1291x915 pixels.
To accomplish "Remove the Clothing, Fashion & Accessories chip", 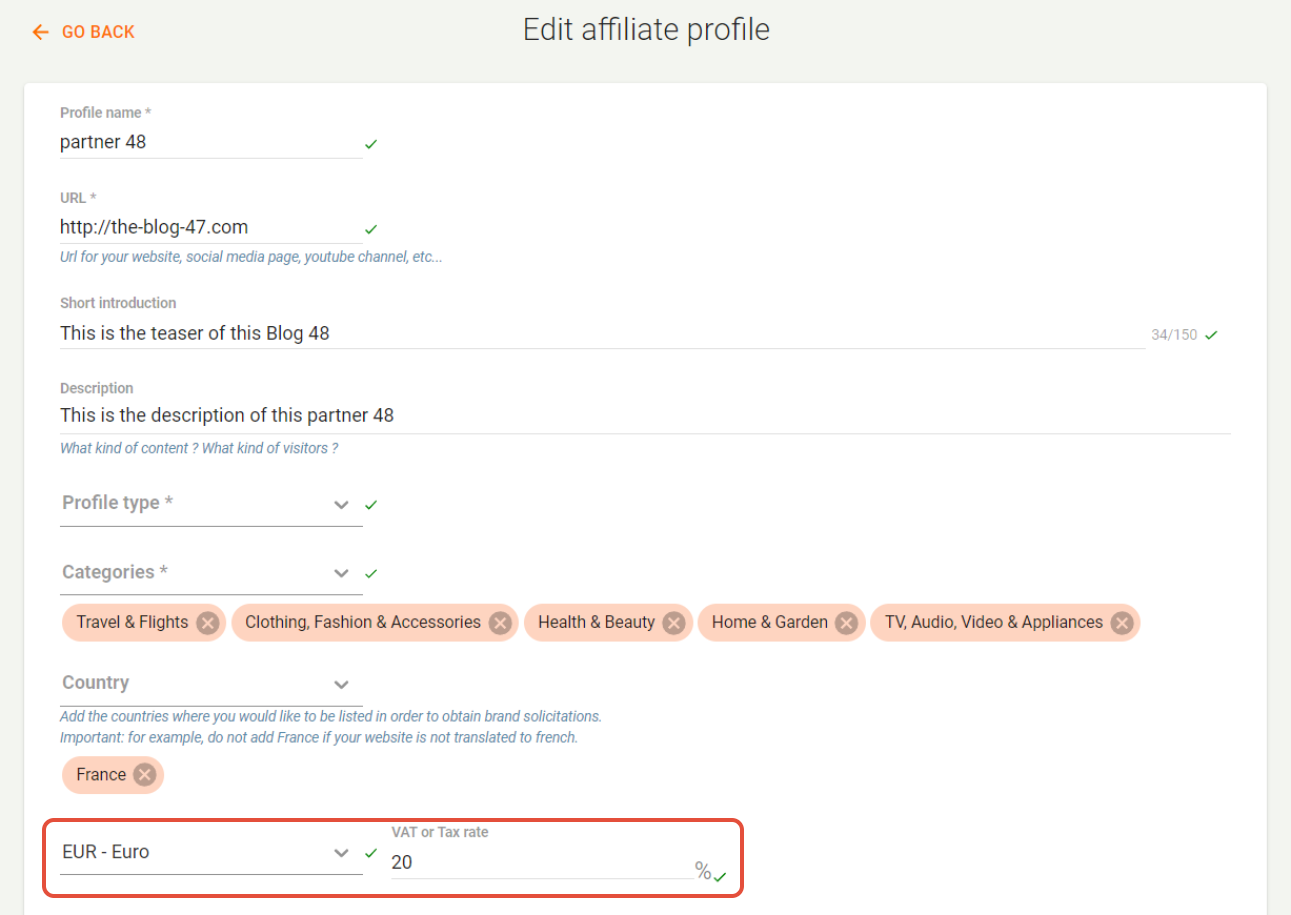I will click(500, 623).
